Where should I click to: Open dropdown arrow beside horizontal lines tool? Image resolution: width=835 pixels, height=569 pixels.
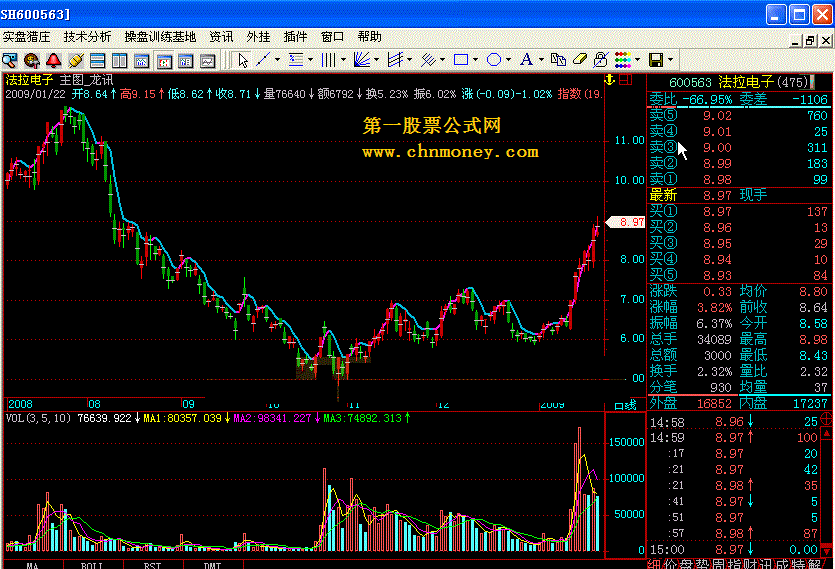310,60
